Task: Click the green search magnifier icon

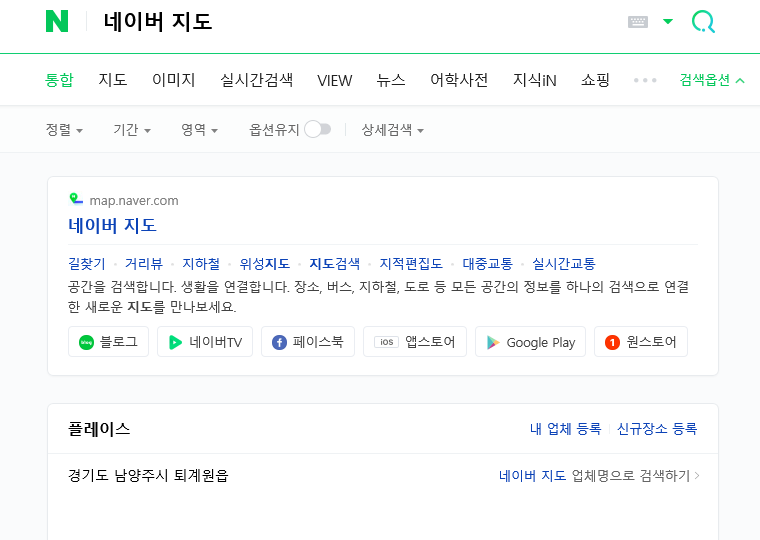Action: click(703, 22)
